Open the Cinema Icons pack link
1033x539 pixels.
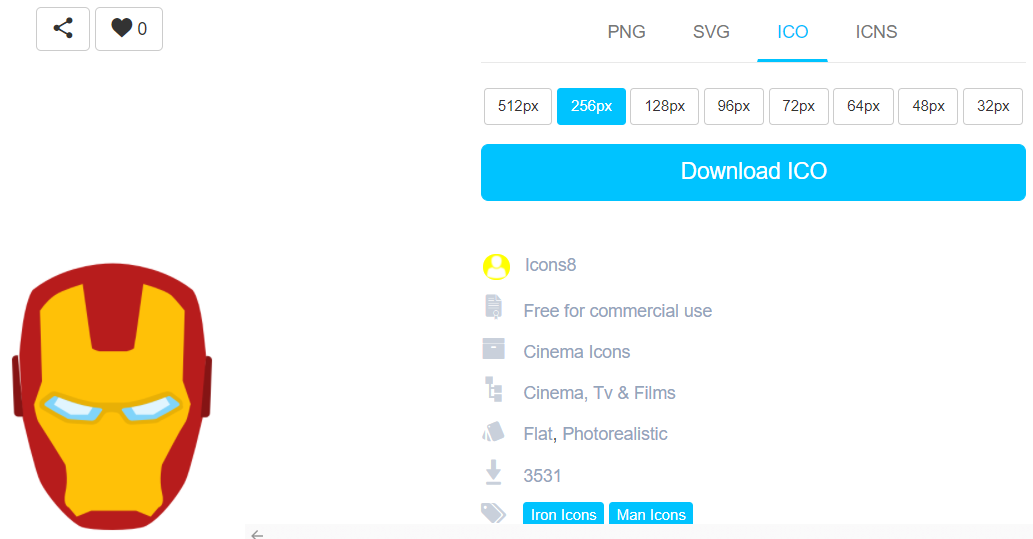coord(576,352)
